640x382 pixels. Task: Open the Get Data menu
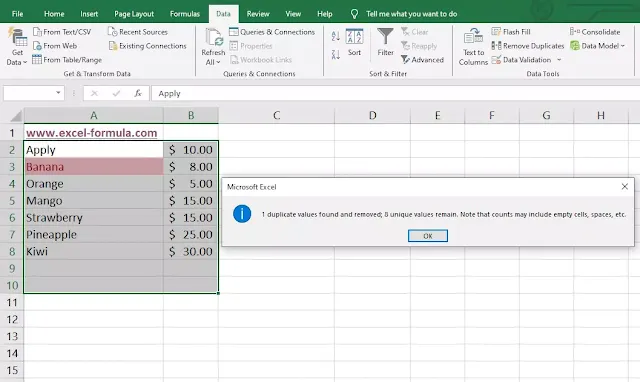[x=17, y=47]
